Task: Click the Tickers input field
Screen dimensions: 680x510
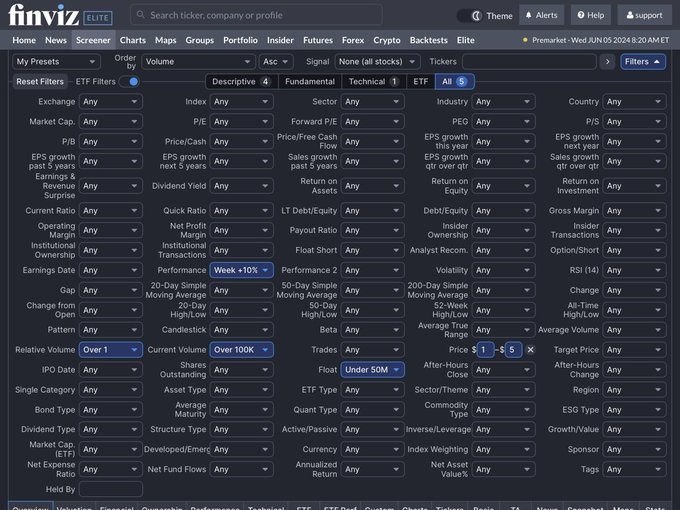Action: pos(529,62)
